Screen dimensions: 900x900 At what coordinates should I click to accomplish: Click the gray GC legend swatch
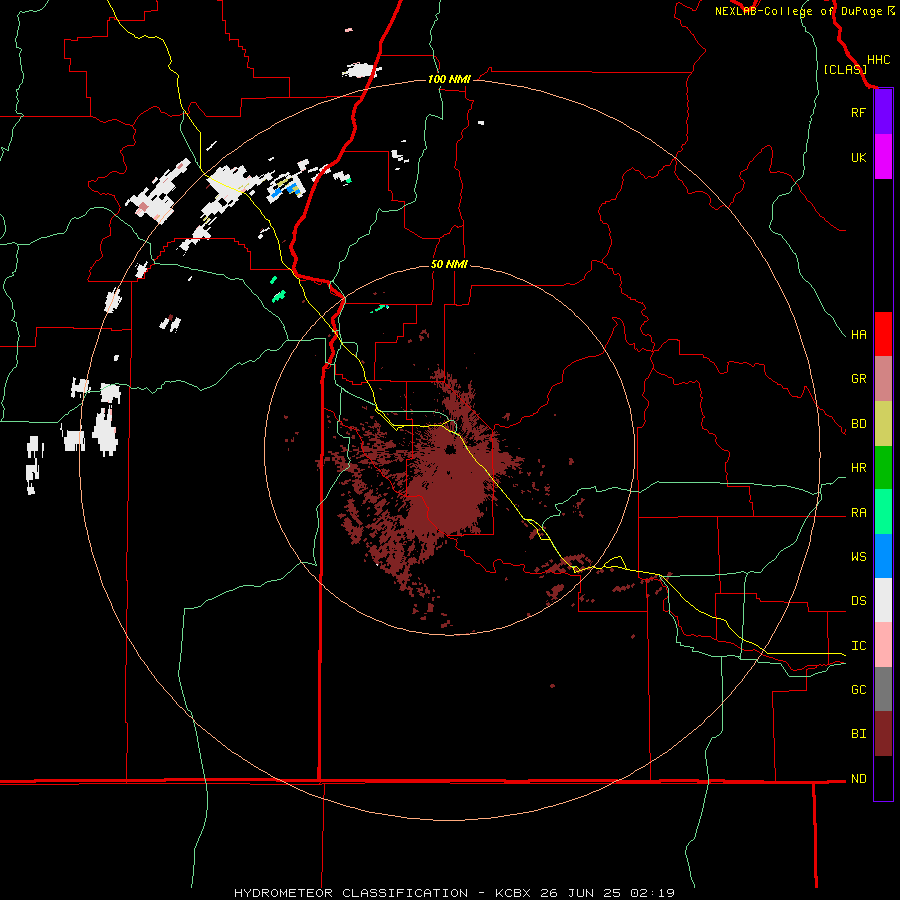(883, 689)
